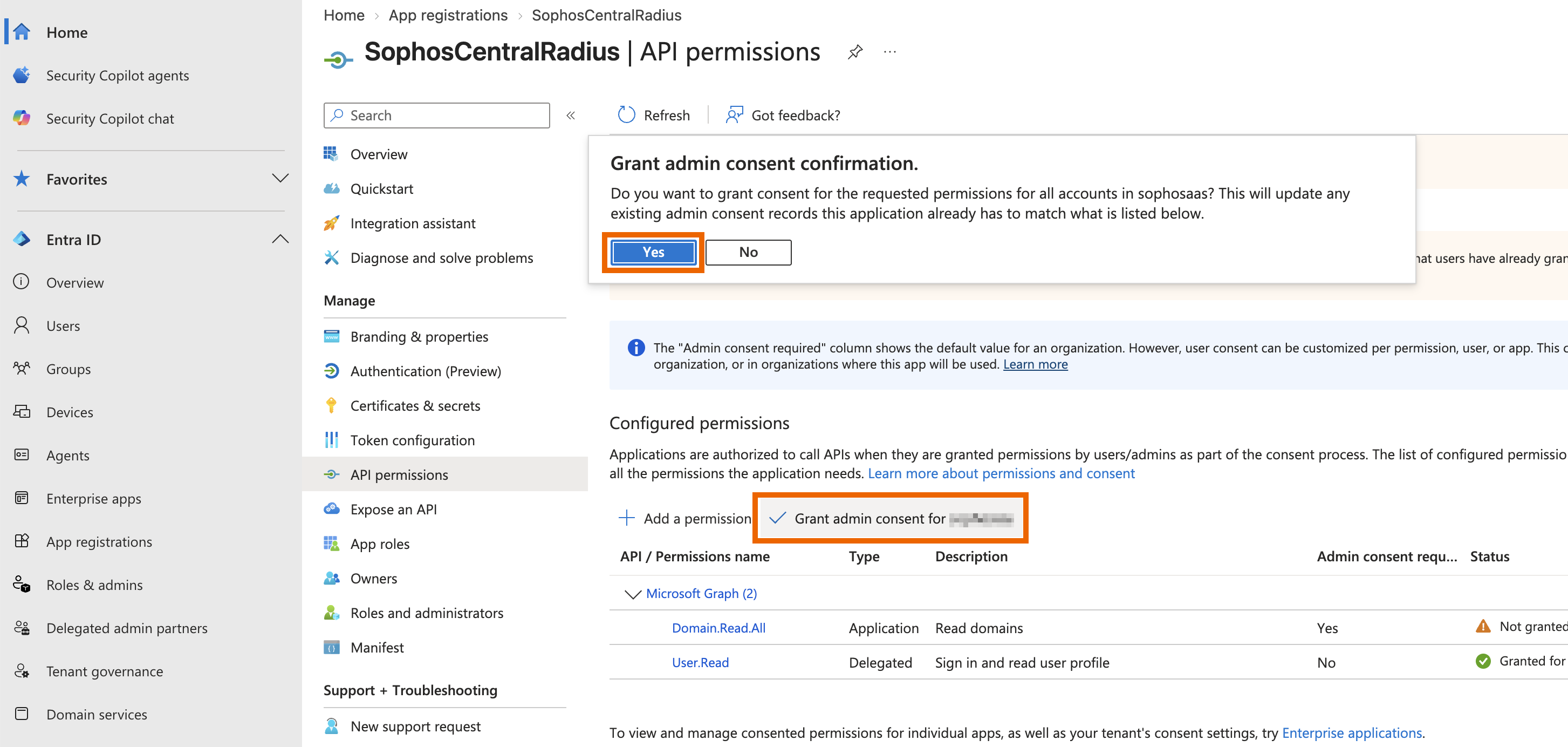Click the Users person icon
Screen dimensions: 1568x747
point(22,325)
